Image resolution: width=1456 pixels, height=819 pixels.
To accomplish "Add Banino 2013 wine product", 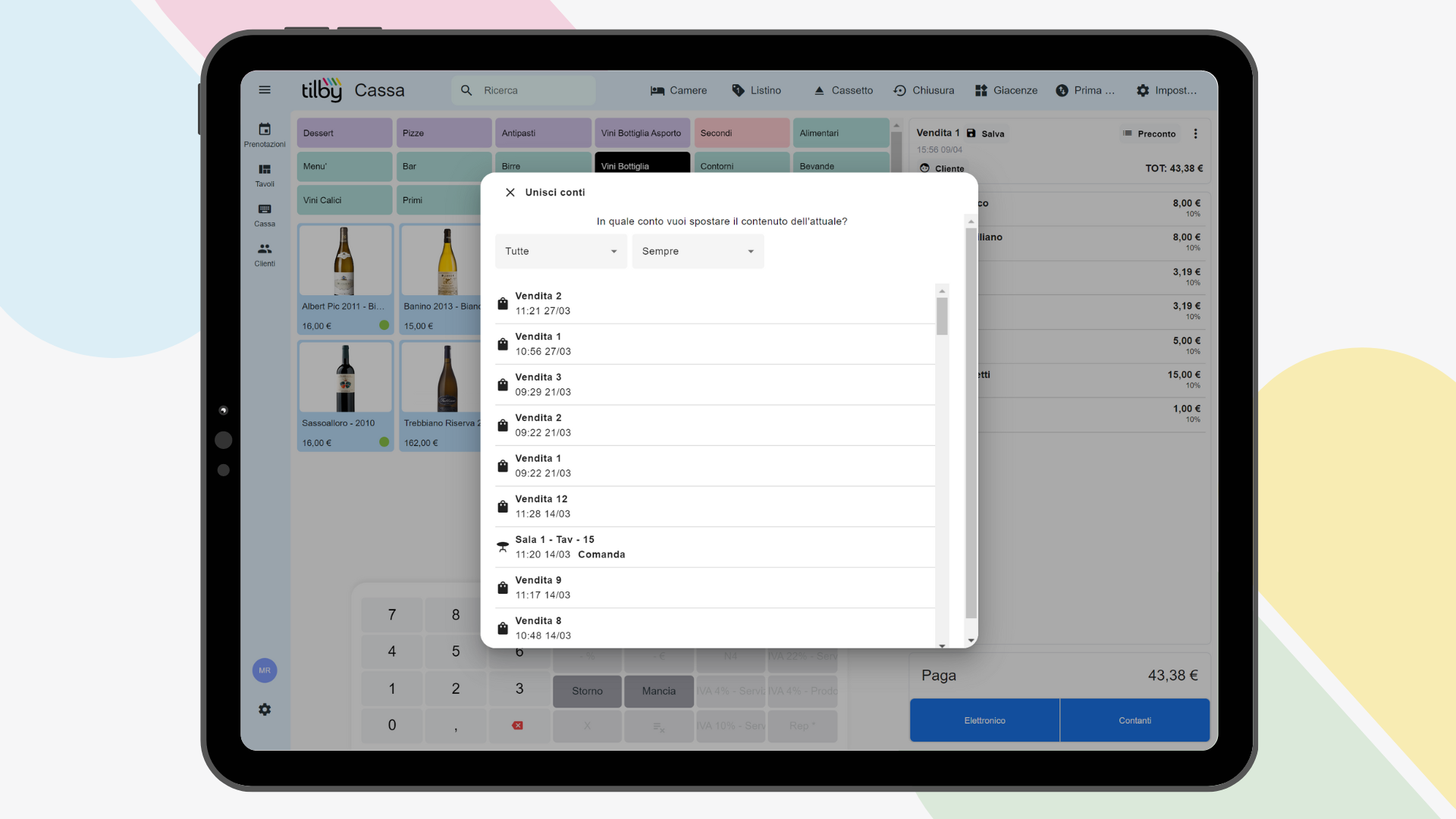I will pos(441,278).
